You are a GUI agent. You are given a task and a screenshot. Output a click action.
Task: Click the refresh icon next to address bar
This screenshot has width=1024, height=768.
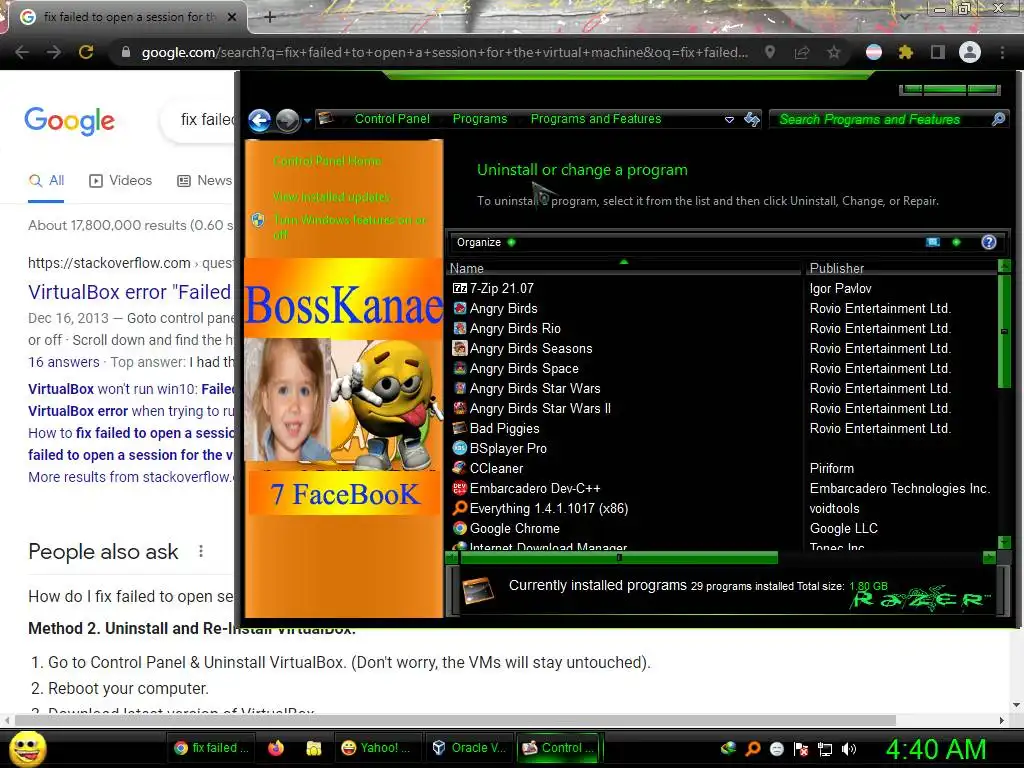tap(752, 119)
